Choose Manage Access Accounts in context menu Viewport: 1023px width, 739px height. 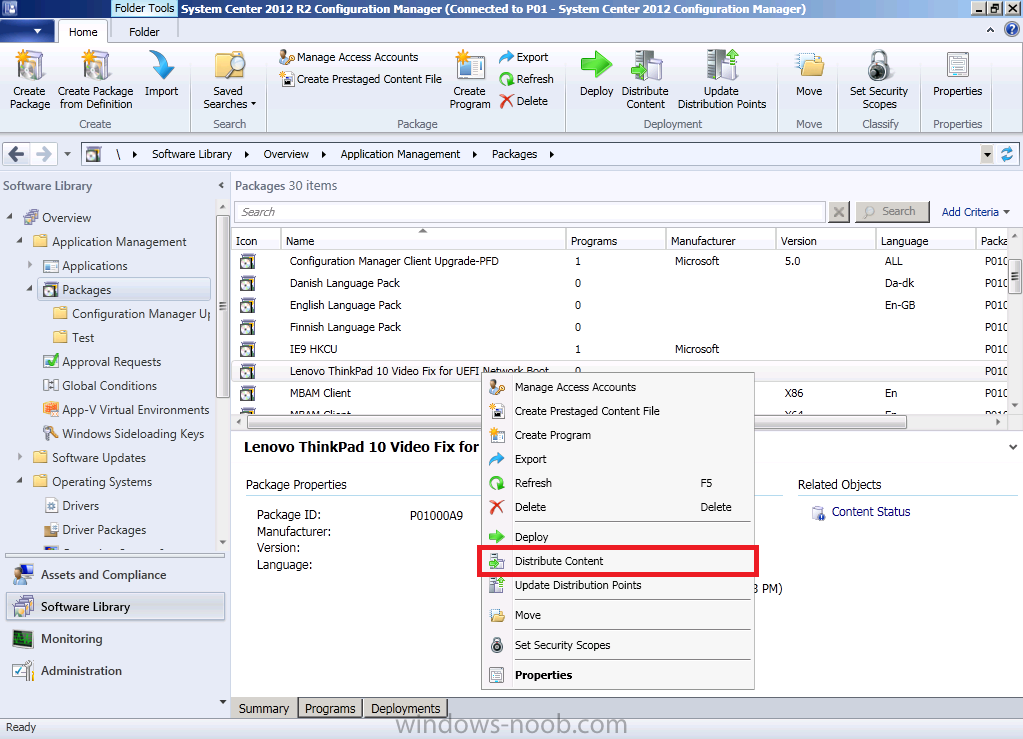point(618,387)
